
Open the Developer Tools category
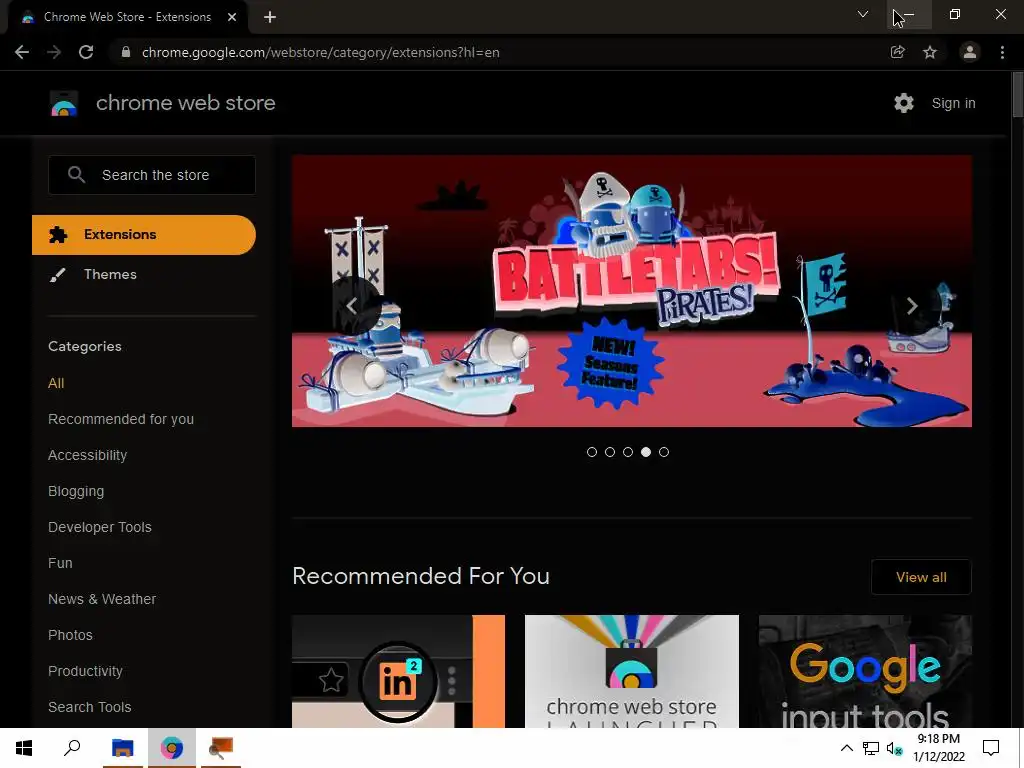pyautogui.click(x=100, y=527)
